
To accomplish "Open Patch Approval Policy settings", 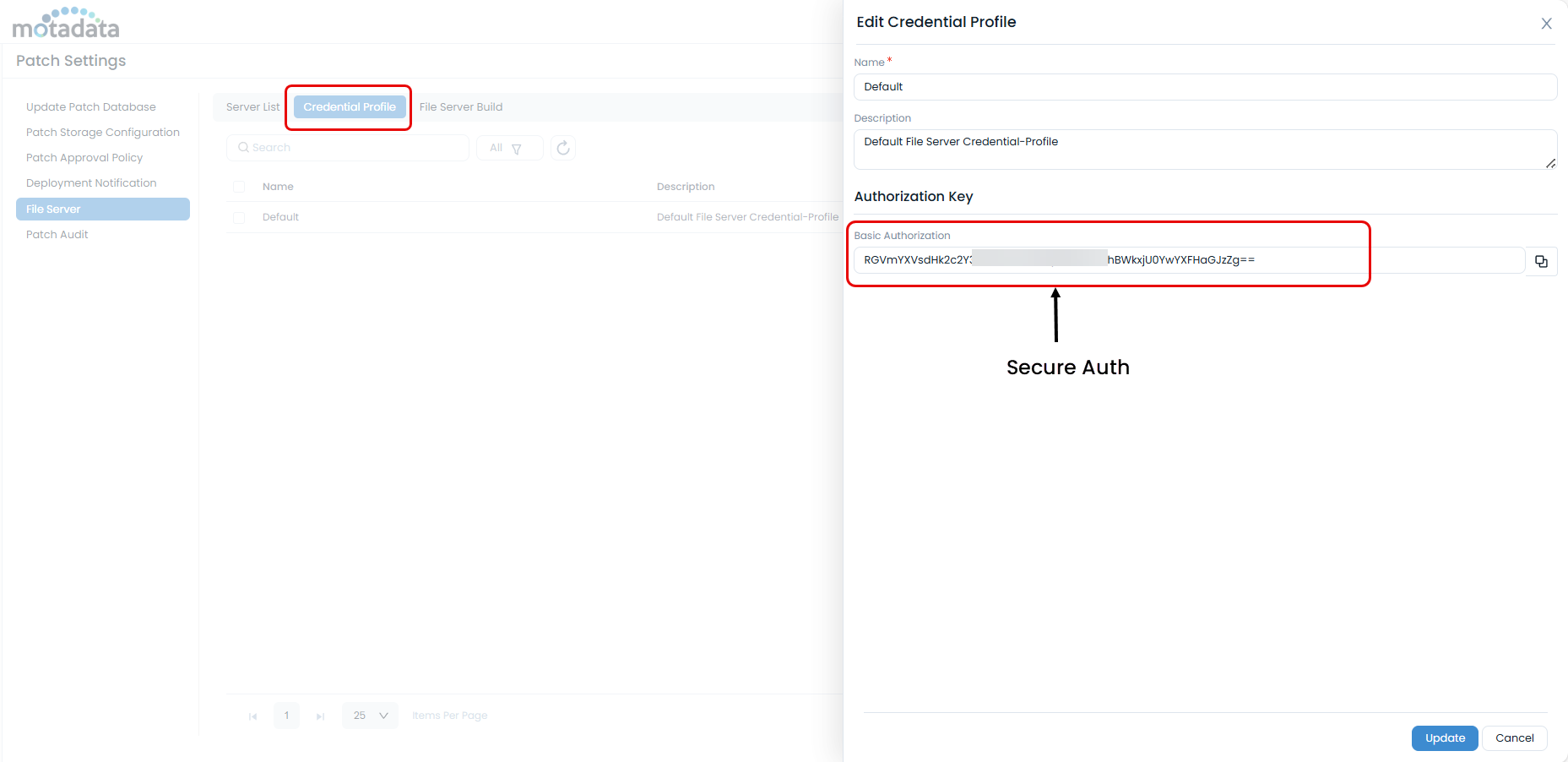I will (84, 158).
